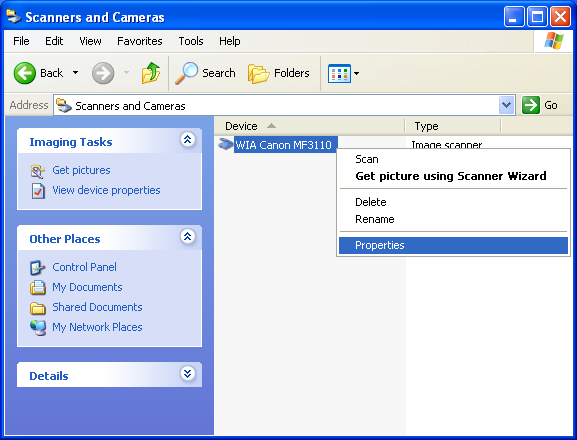Screen dimensions: 577x440
Task: Maximize the Scanners and Cameras window
Action: (537, 17)
